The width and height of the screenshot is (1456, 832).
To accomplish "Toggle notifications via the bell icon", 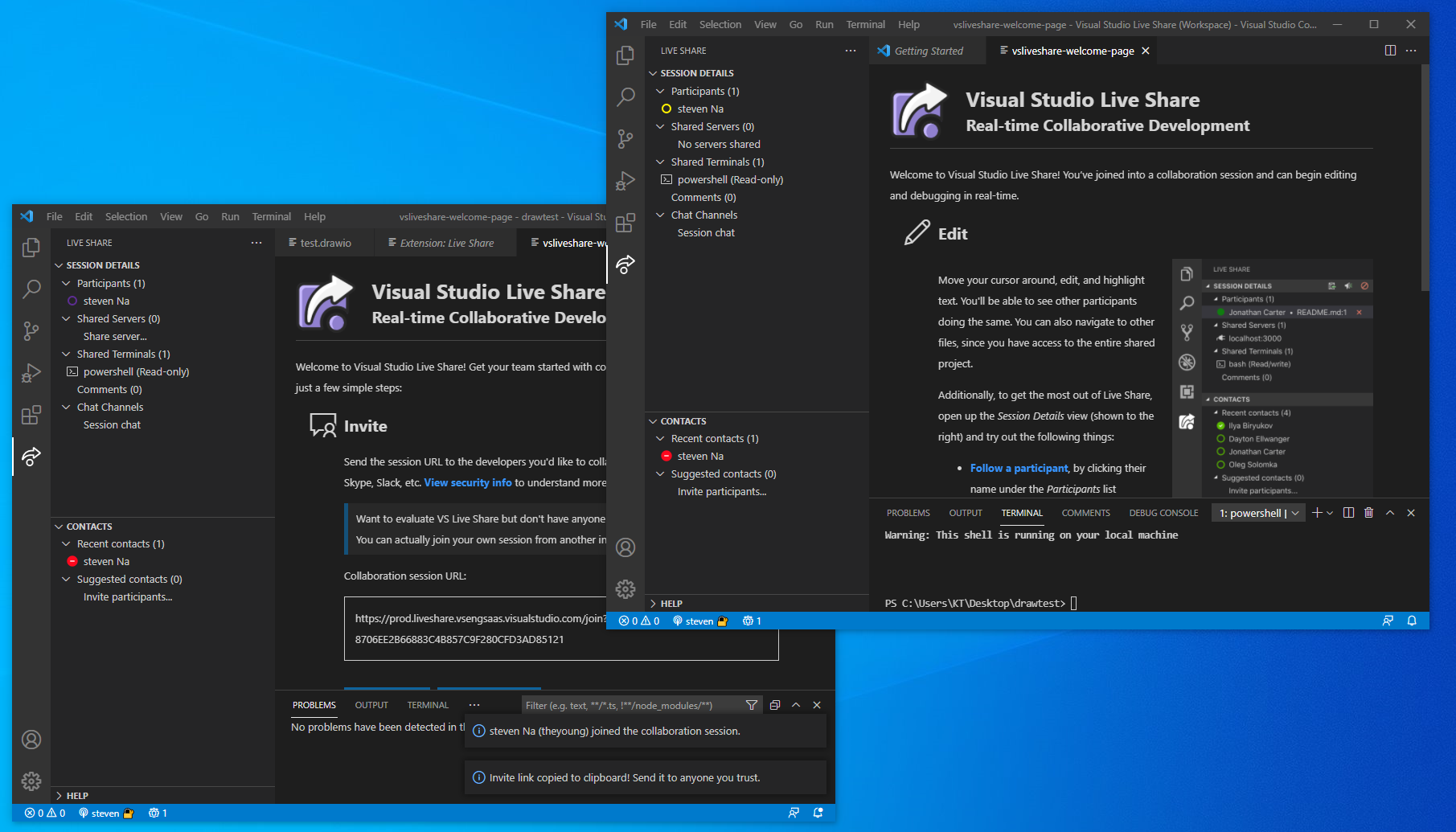I will click(1412, 621).
